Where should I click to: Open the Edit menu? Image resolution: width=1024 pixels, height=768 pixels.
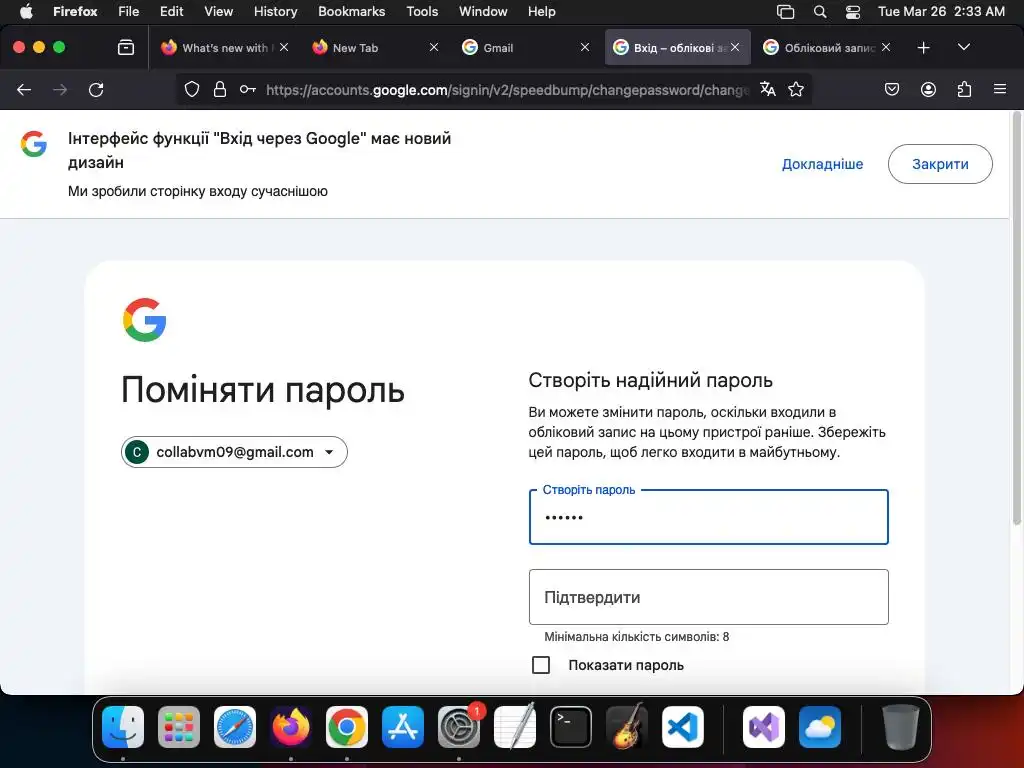171,11
